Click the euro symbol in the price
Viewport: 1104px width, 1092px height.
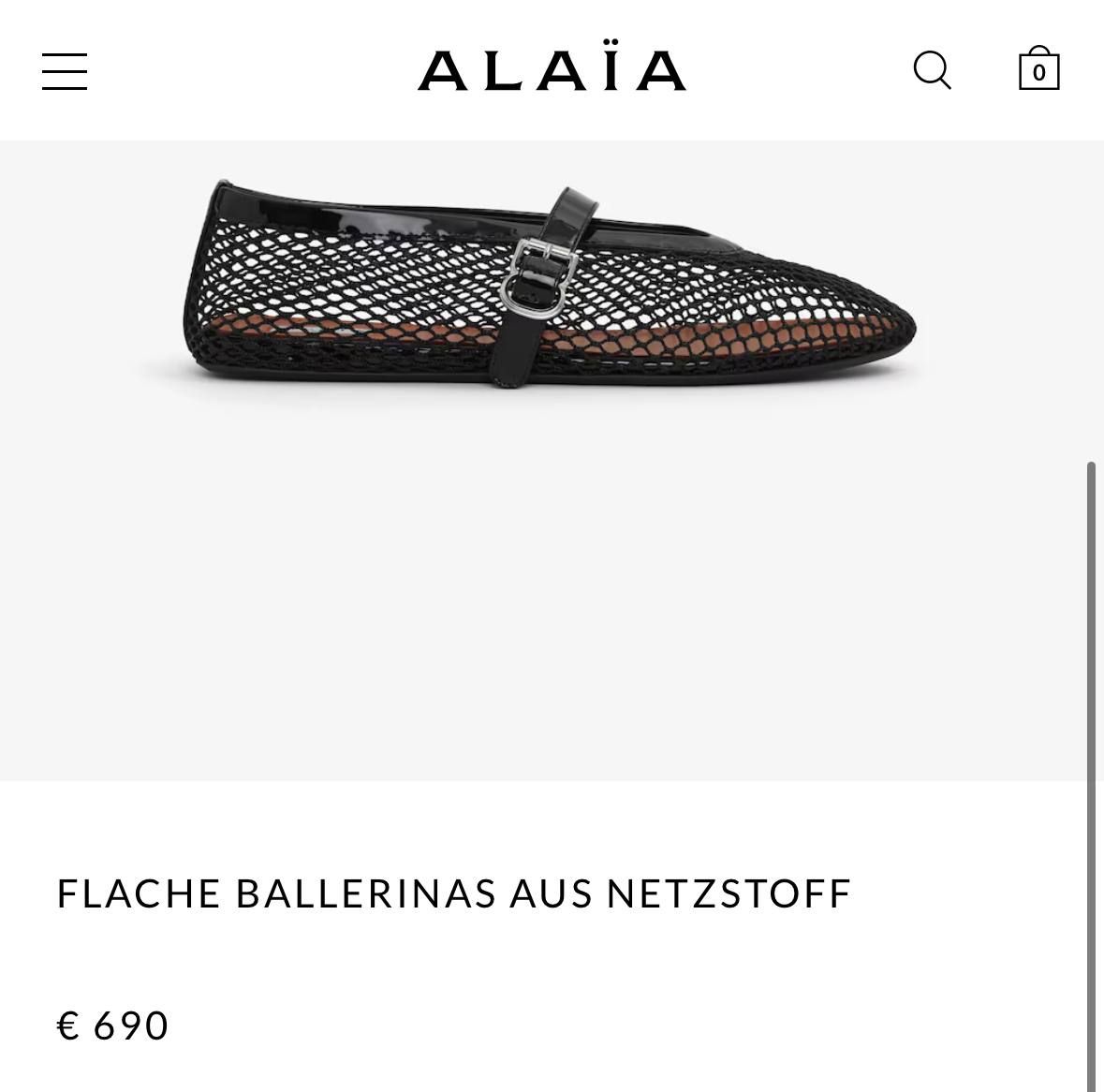[x=68, y=1026]
